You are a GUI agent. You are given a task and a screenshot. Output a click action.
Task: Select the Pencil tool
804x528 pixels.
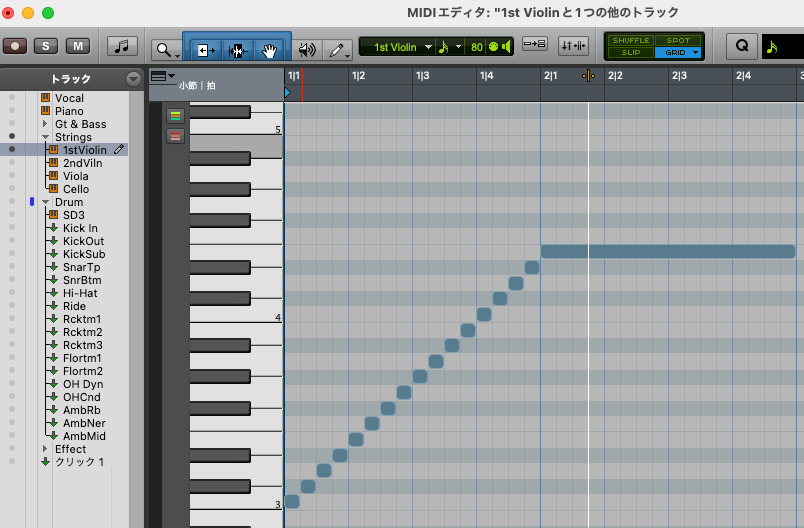(336, 50)
